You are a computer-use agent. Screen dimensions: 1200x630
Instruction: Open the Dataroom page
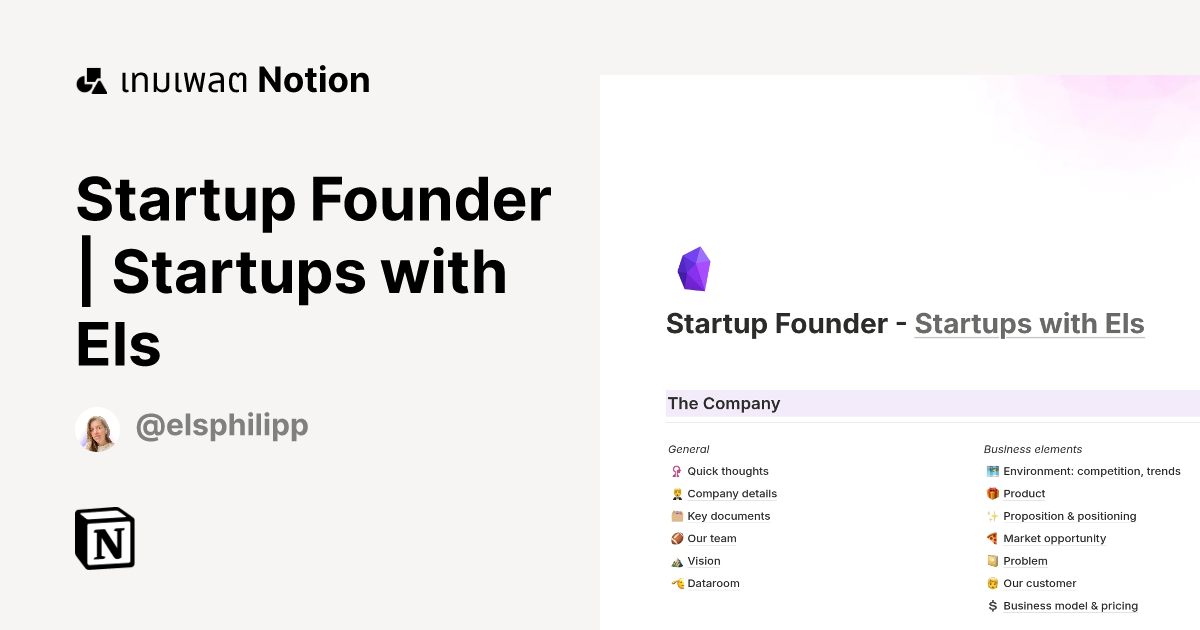(x=713, y=583)
